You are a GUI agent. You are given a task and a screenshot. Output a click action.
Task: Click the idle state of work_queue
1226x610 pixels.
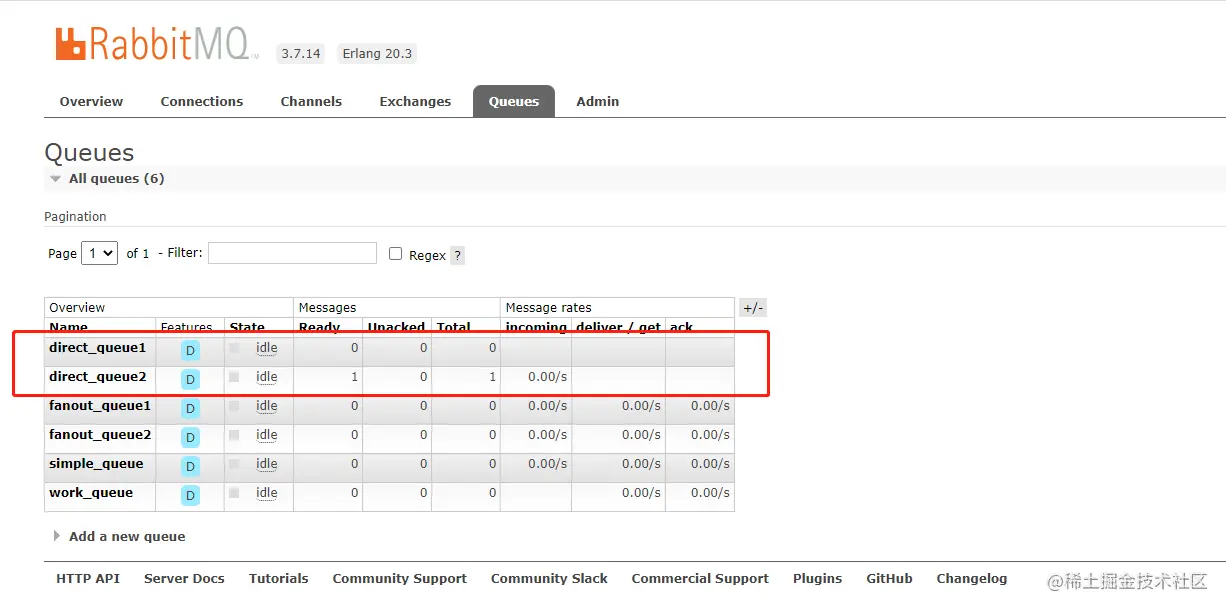coord(267,493)
